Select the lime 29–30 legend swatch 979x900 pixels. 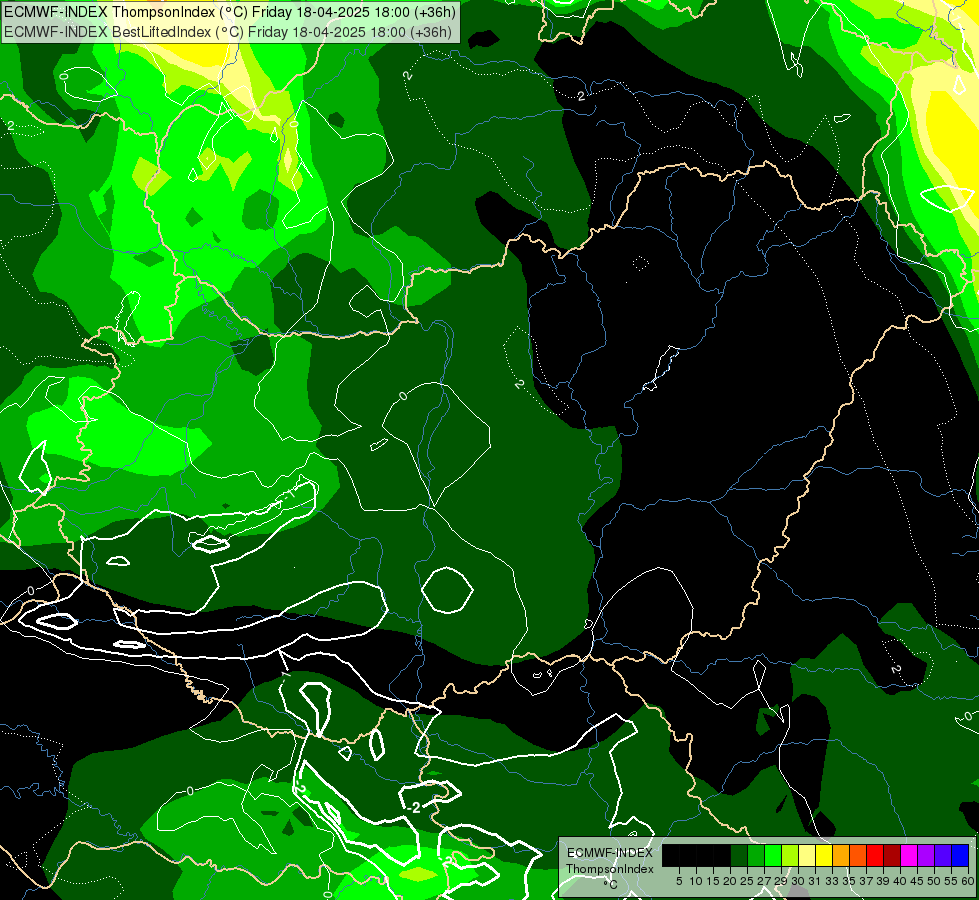(x=790, y=855)
